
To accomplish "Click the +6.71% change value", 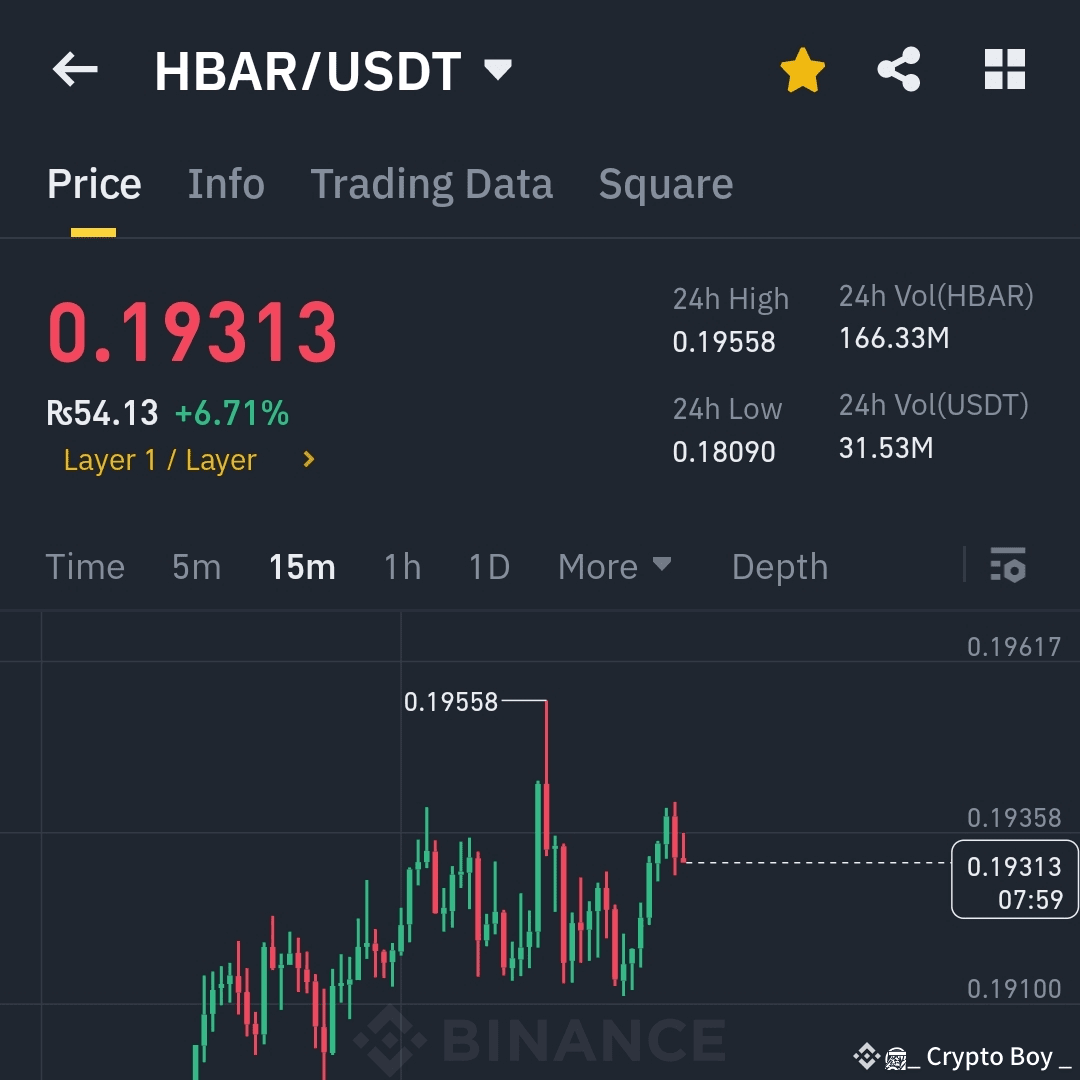I will point(232,413).
